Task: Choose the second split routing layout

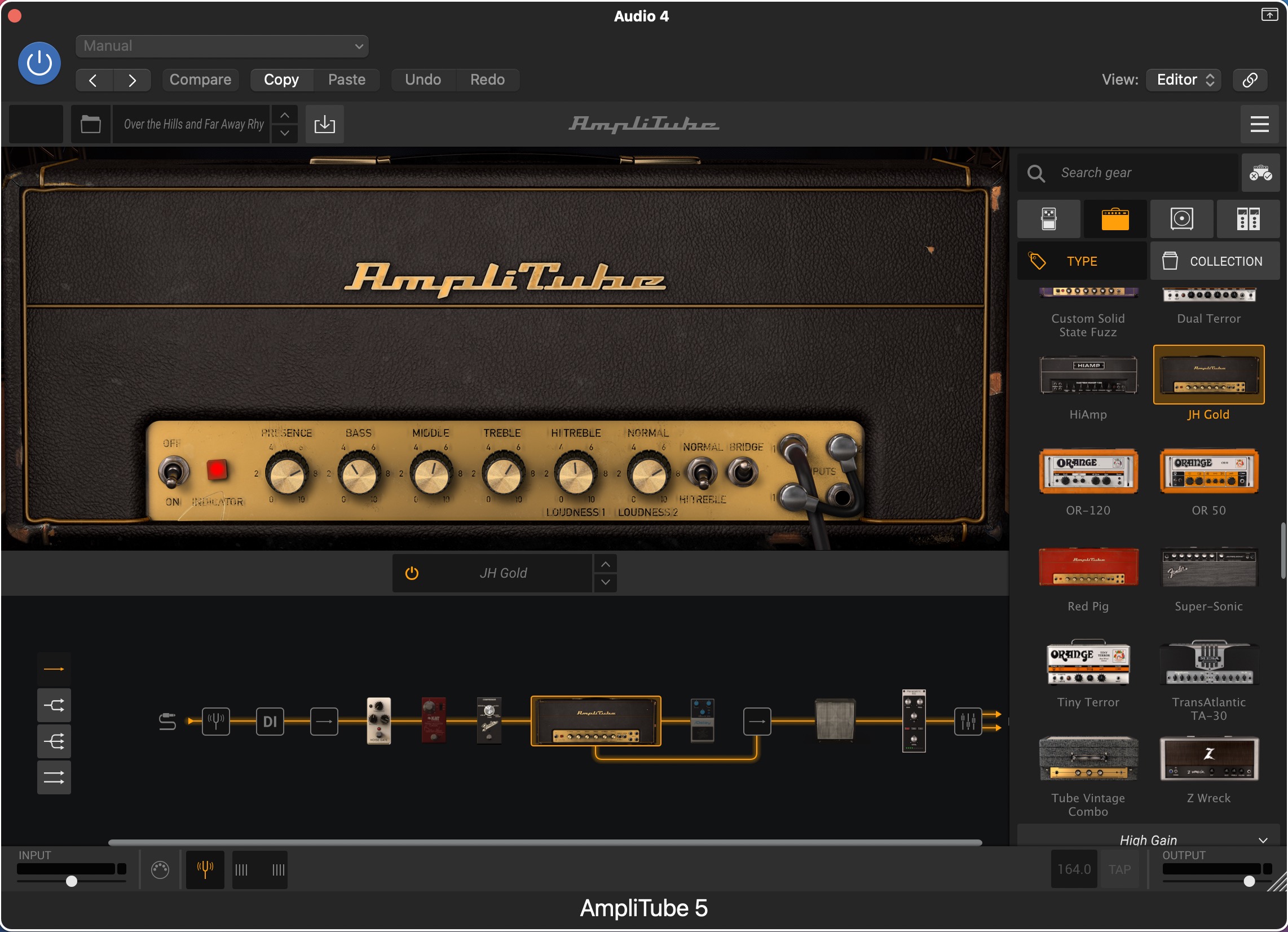Action: click(54, 706)
